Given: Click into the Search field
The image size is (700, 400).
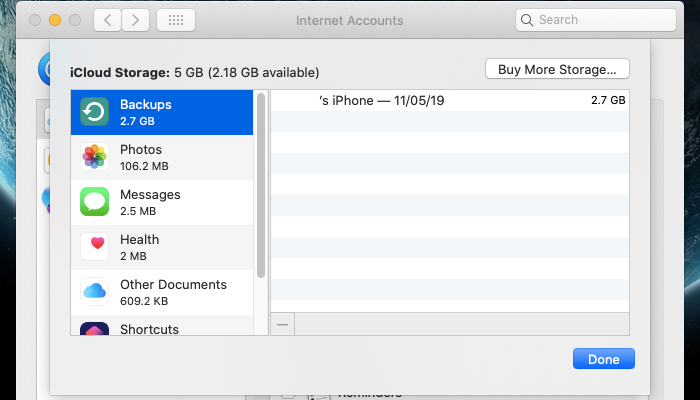Looking at the screenshot, I should (x=596, y=20).
